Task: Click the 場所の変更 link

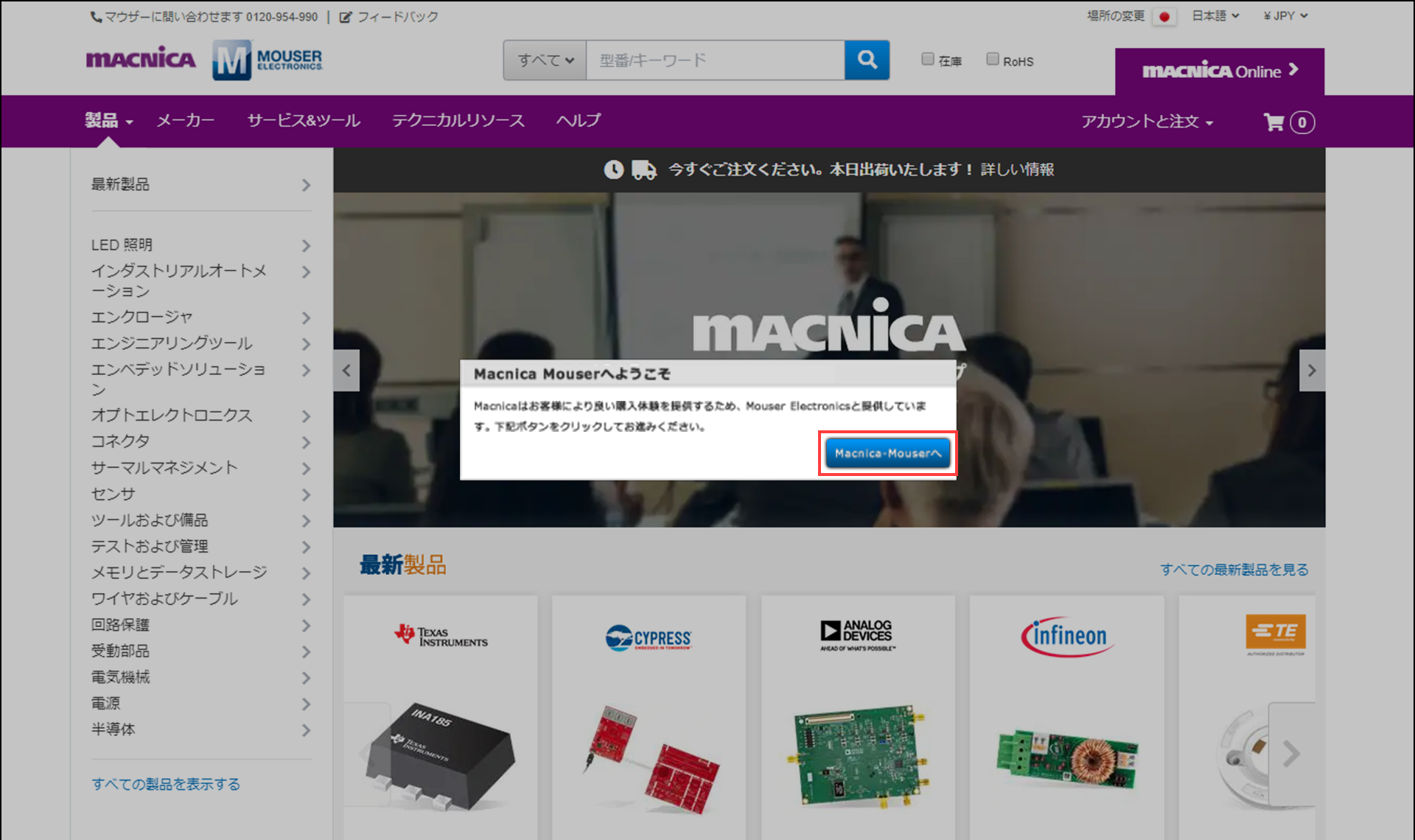Action: coord(1116,16)
